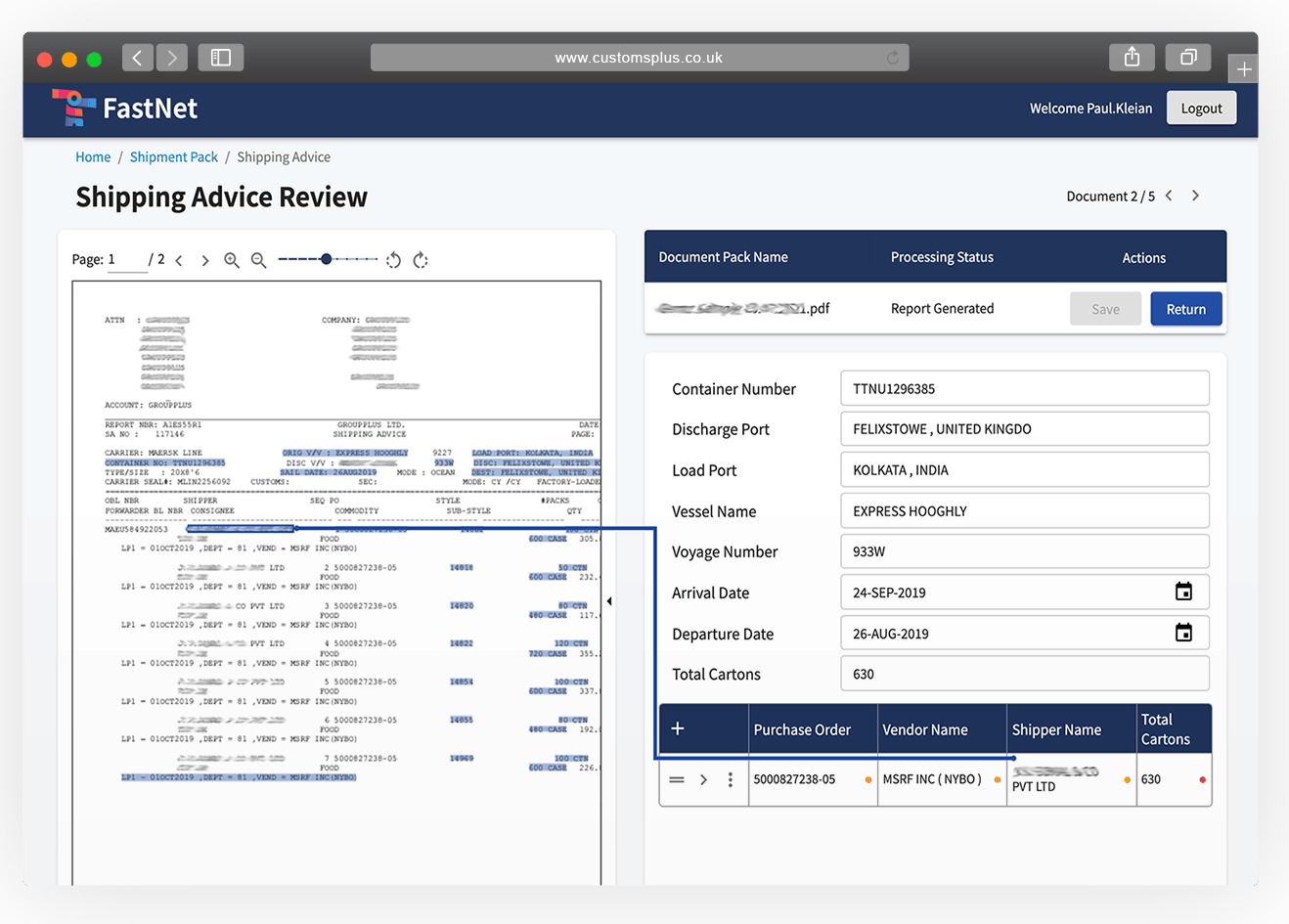Collapse the document viewer panel
1289x924 pixels.
point(610,600)
